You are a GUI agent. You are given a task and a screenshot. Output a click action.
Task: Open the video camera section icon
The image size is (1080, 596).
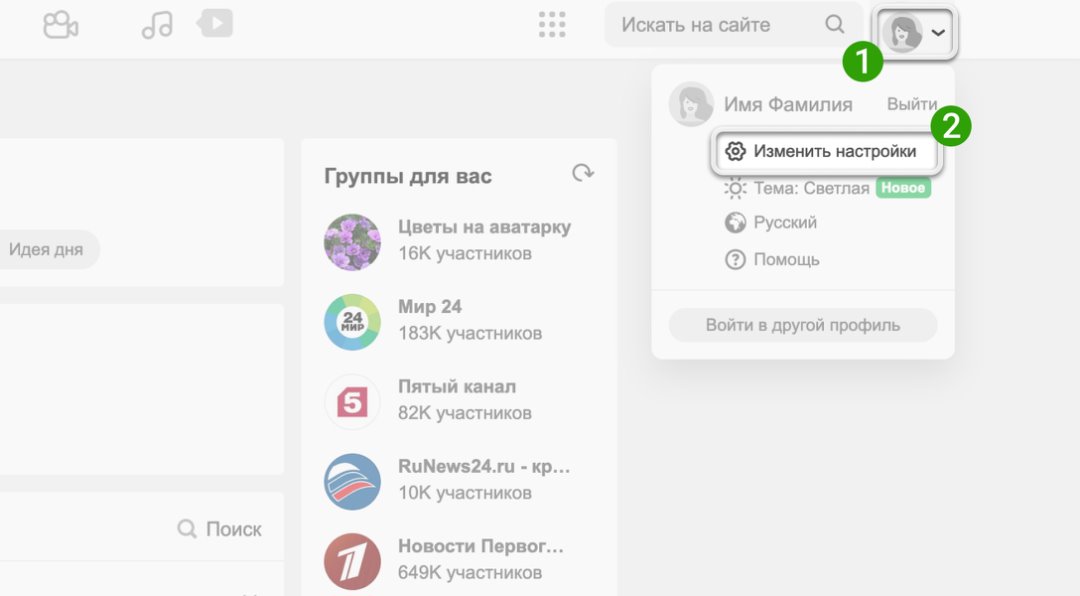tap(60, 25)
